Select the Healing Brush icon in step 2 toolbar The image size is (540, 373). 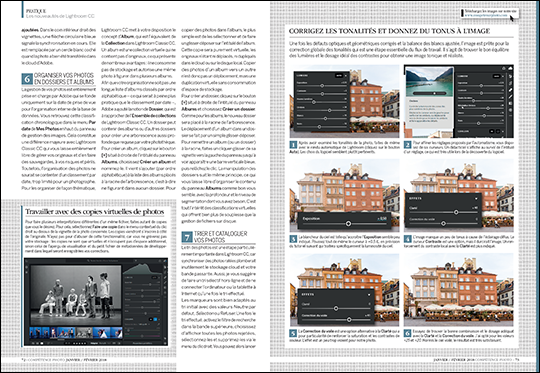(x=510, y=90)
